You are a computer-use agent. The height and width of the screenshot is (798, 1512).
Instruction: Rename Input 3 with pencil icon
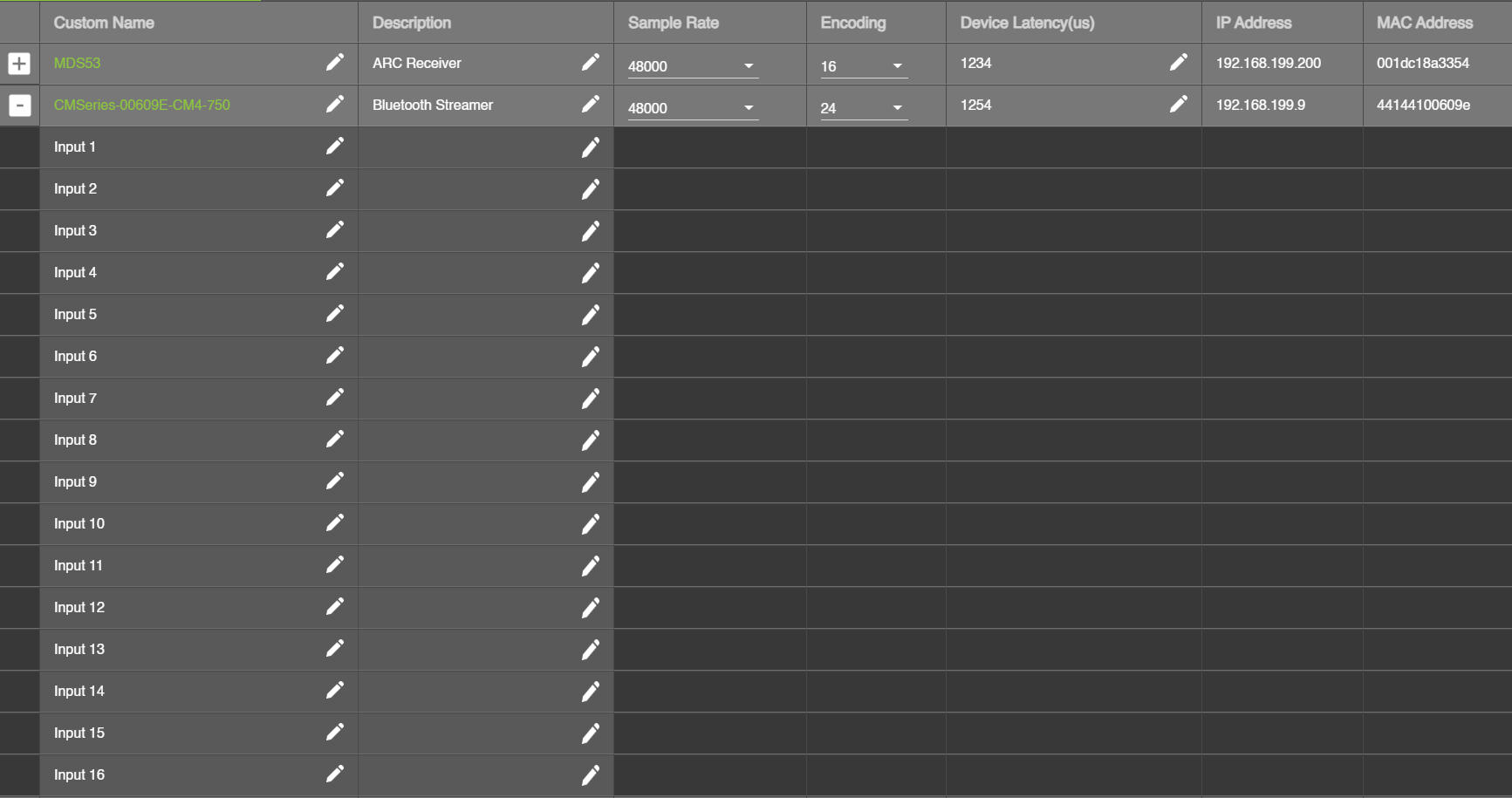pos(335,229)
